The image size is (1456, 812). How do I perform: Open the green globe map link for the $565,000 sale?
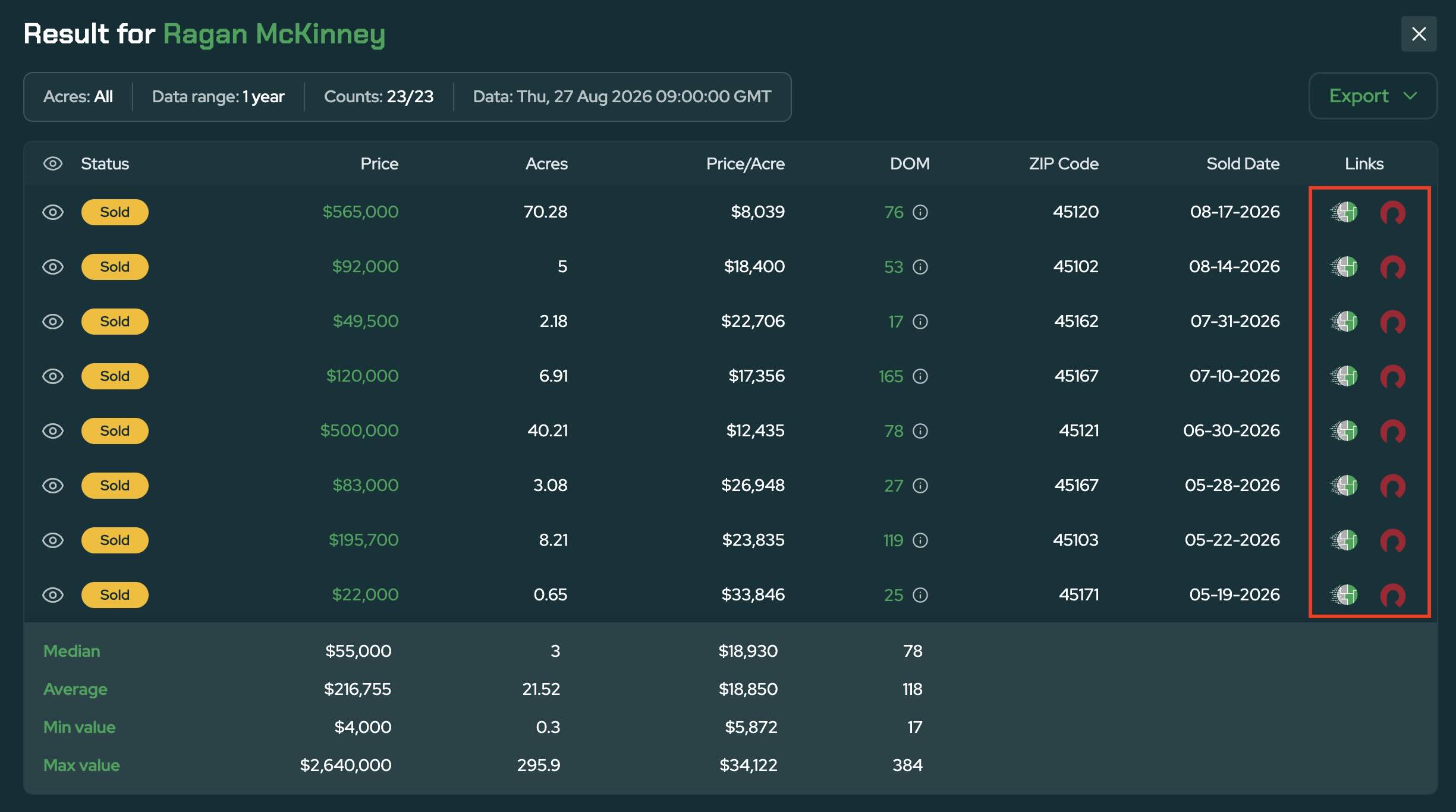(x=1344, y=212)
